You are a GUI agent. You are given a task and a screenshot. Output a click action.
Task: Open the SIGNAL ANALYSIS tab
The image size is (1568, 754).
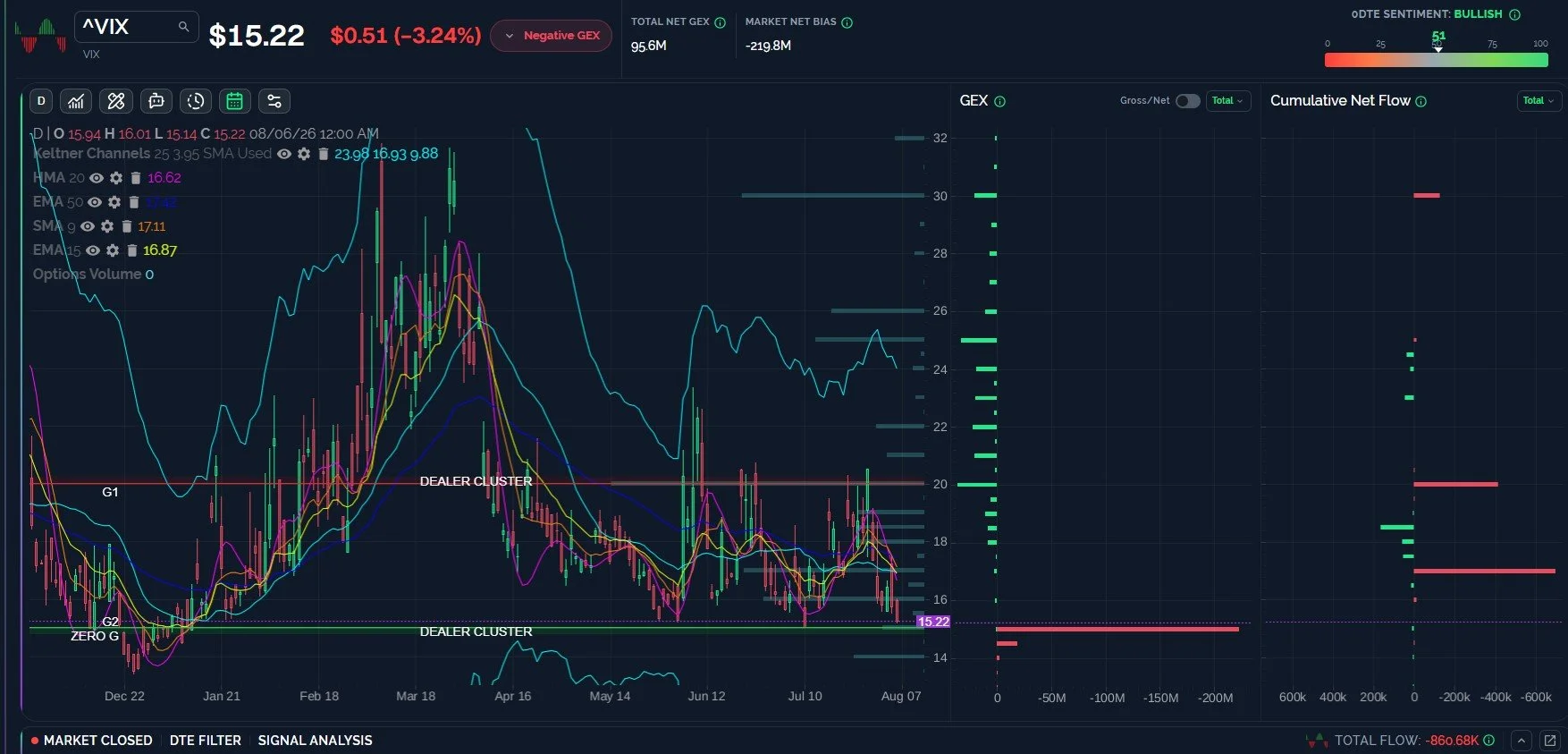pyautogui.click(x=316, y=741)
